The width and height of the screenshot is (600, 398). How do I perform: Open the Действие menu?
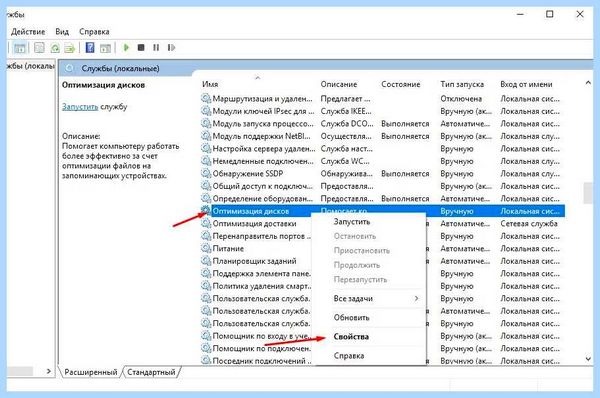pyautogui.click(x=28, y=32)
